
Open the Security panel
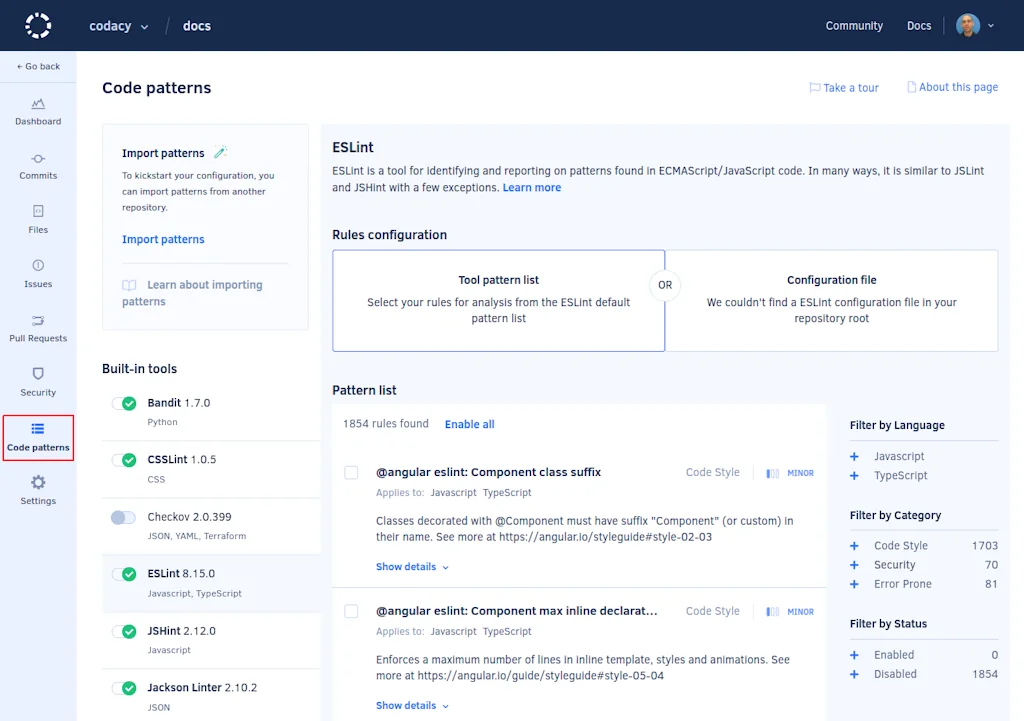(37, 382)
